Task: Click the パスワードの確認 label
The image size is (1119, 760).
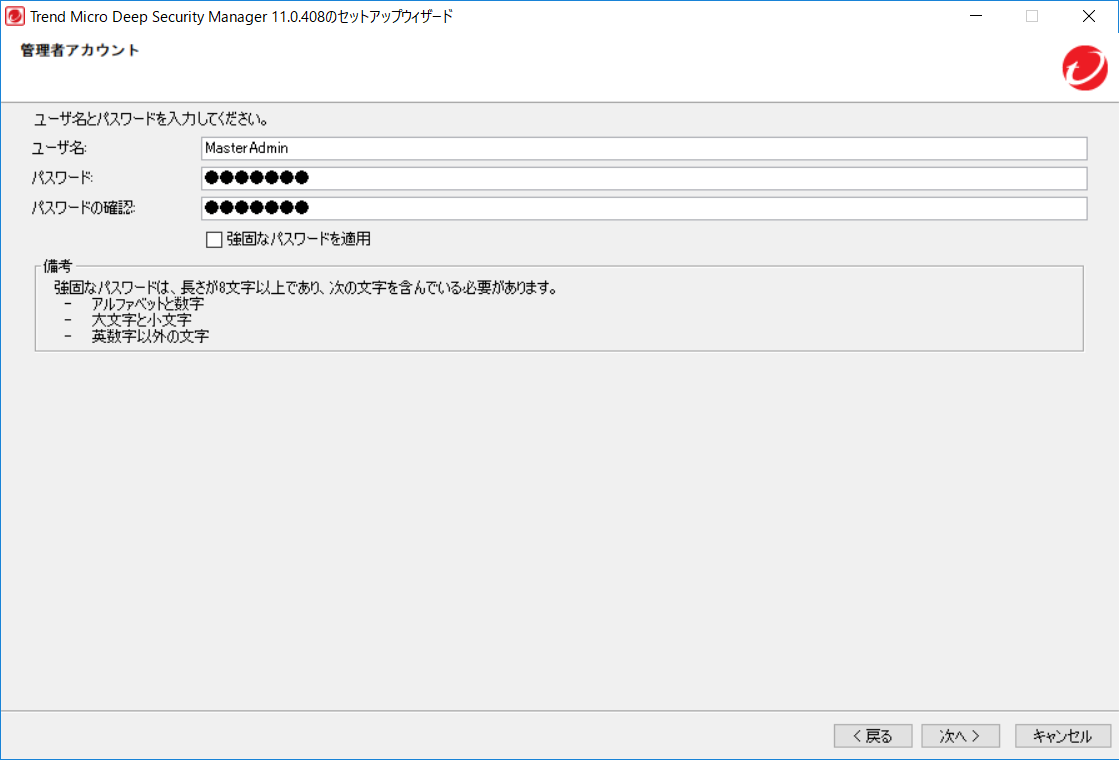Action: click(x=83, y=208)
